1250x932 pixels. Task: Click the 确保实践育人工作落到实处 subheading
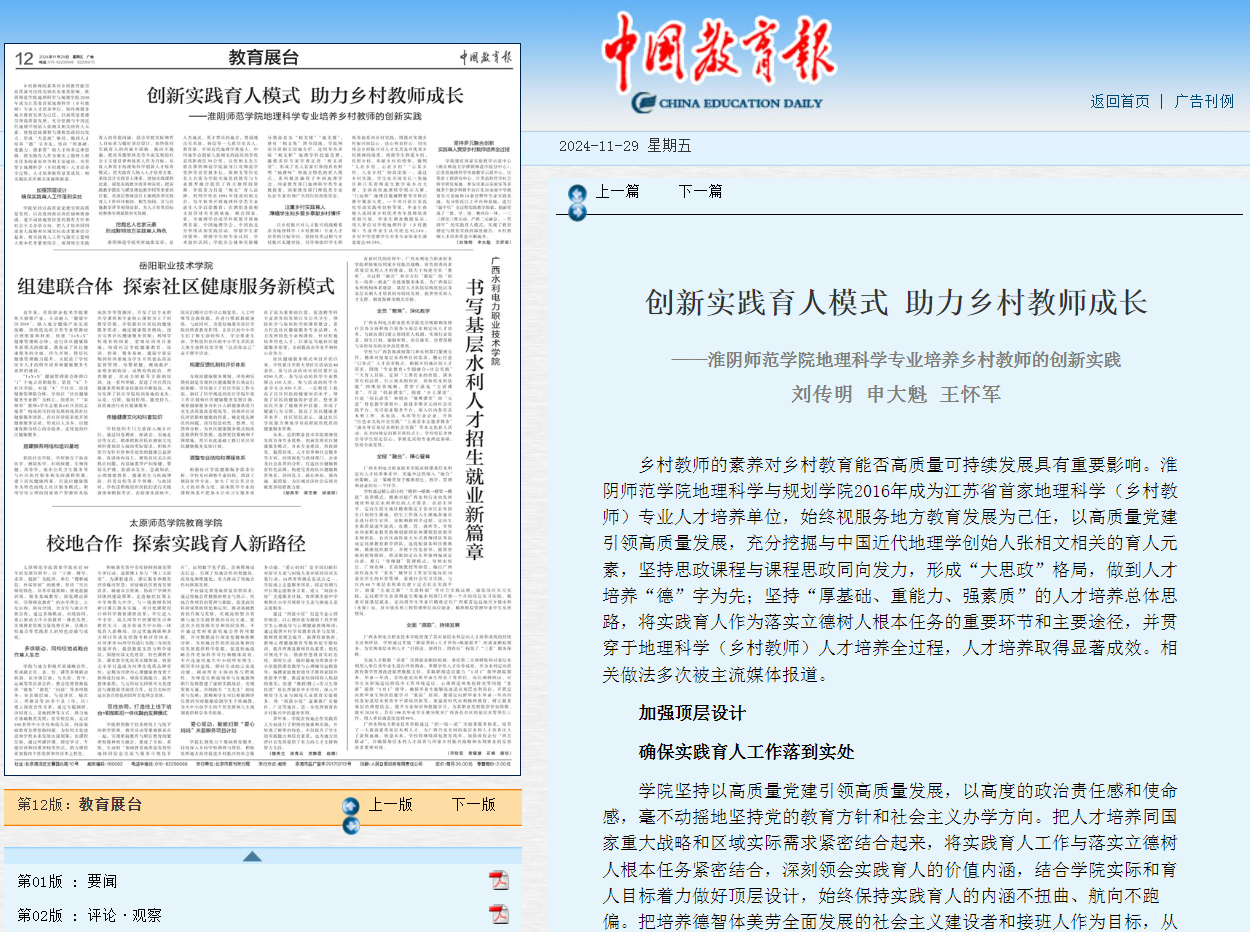(747, 752)
